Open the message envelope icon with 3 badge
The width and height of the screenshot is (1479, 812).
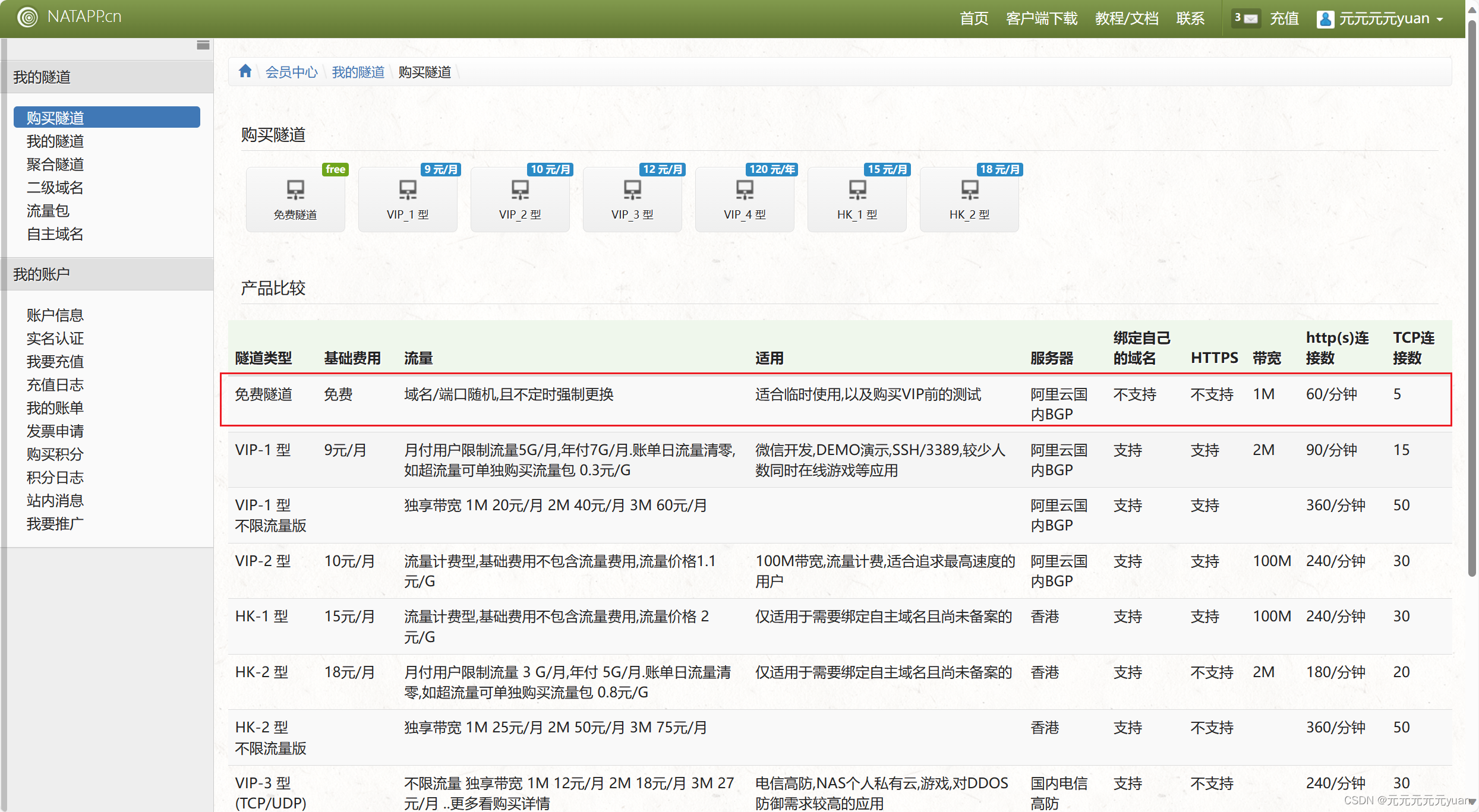click(1246, 18)
